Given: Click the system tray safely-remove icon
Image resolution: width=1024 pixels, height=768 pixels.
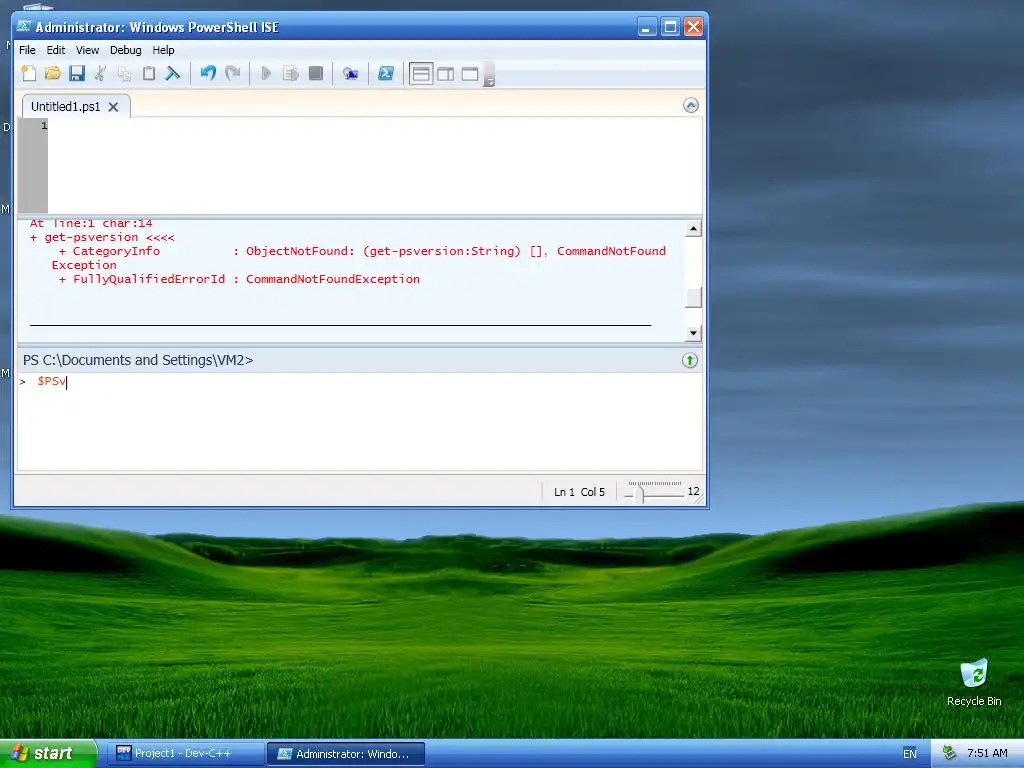Looking at the screenshot, I should coord(949,753).
